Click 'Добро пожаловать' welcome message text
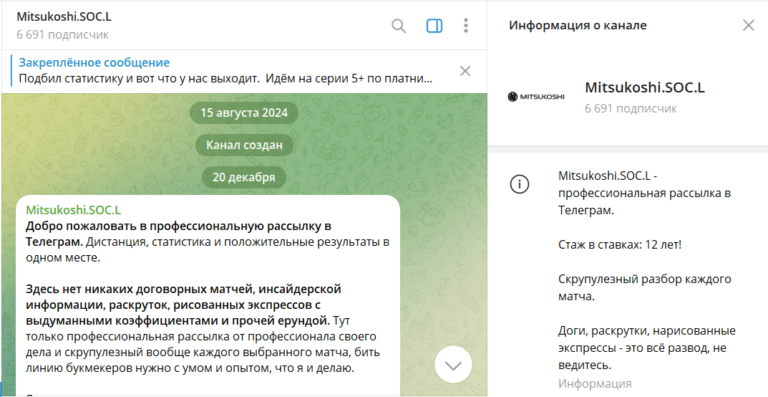The width and height of the screenshot is (768, 397). pyautogui.click(x=208, y=242)
